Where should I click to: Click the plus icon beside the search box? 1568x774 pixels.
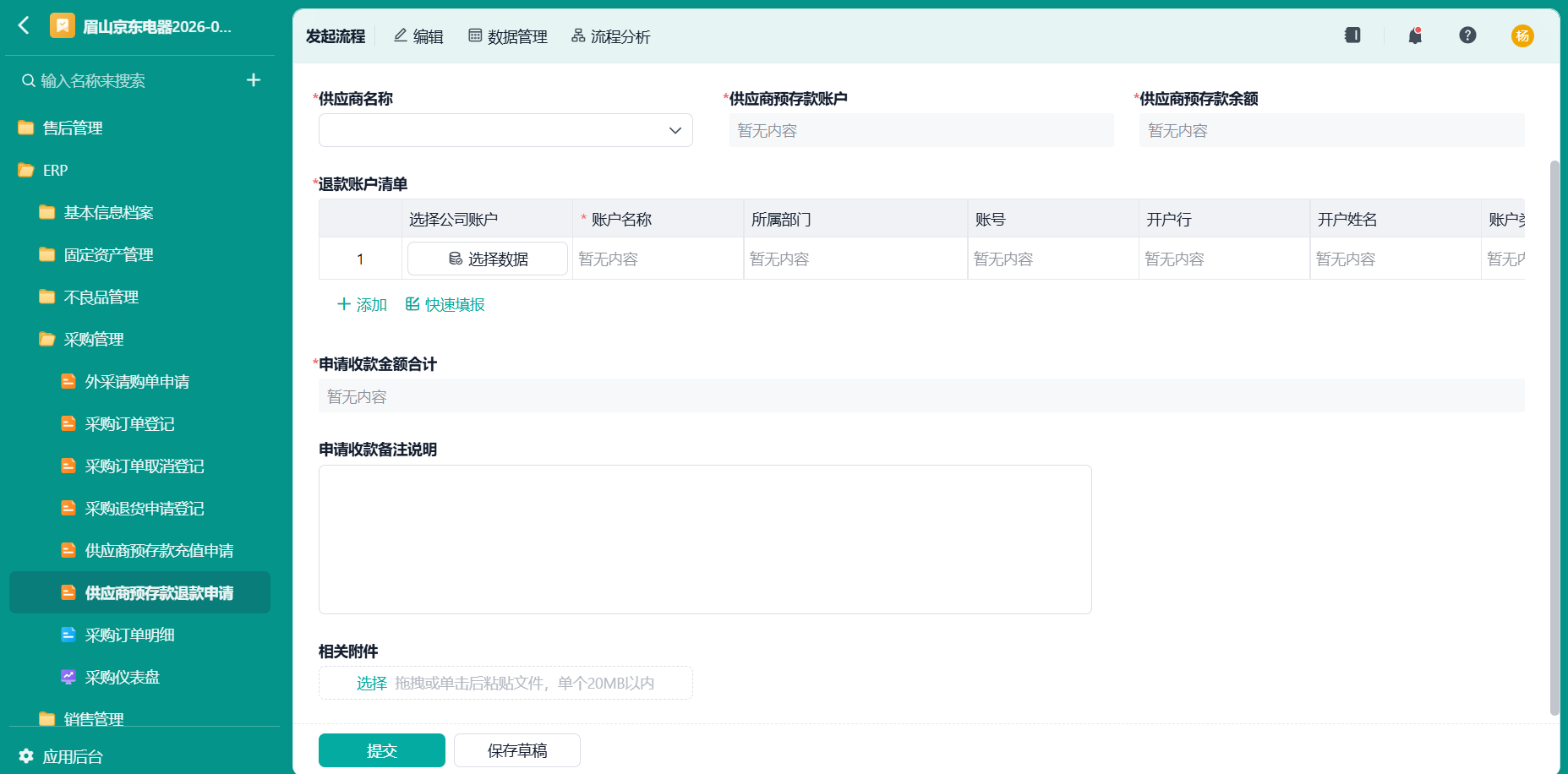[254, 80]
